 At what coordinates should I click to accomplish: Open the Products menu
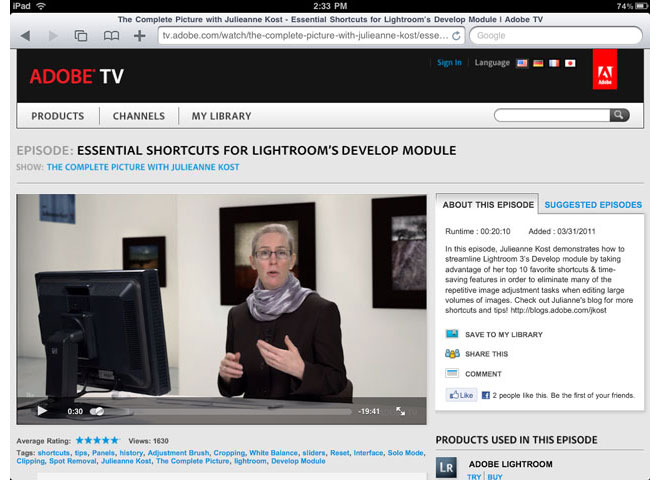coord(58,116)
